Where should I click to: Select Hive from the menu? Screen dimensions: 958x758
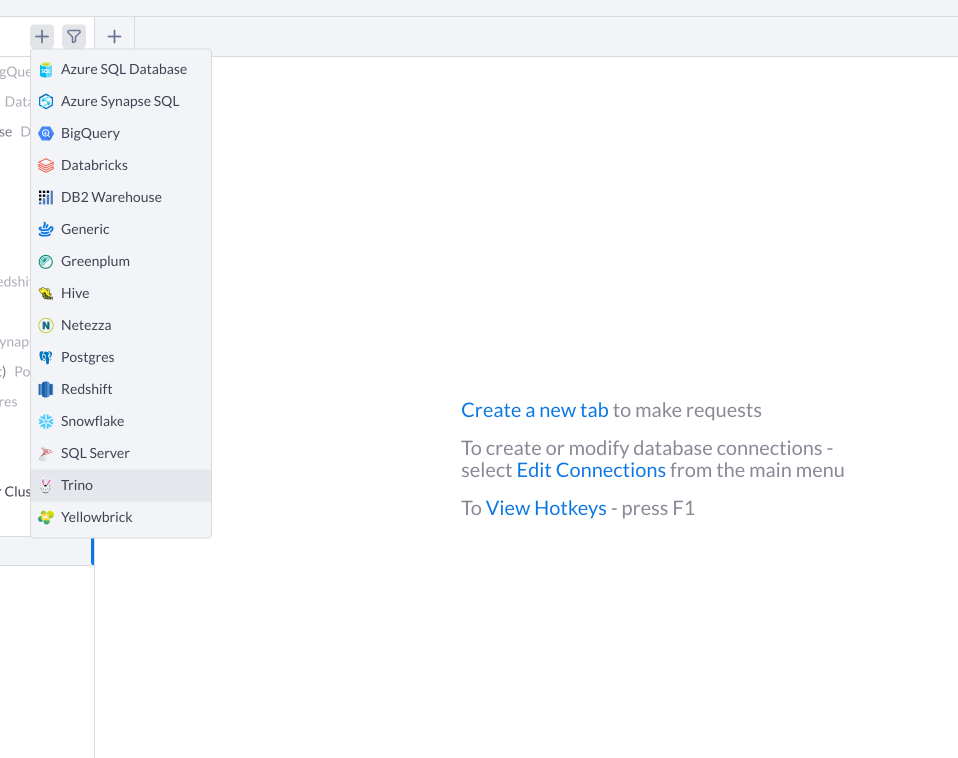point(121,293)
